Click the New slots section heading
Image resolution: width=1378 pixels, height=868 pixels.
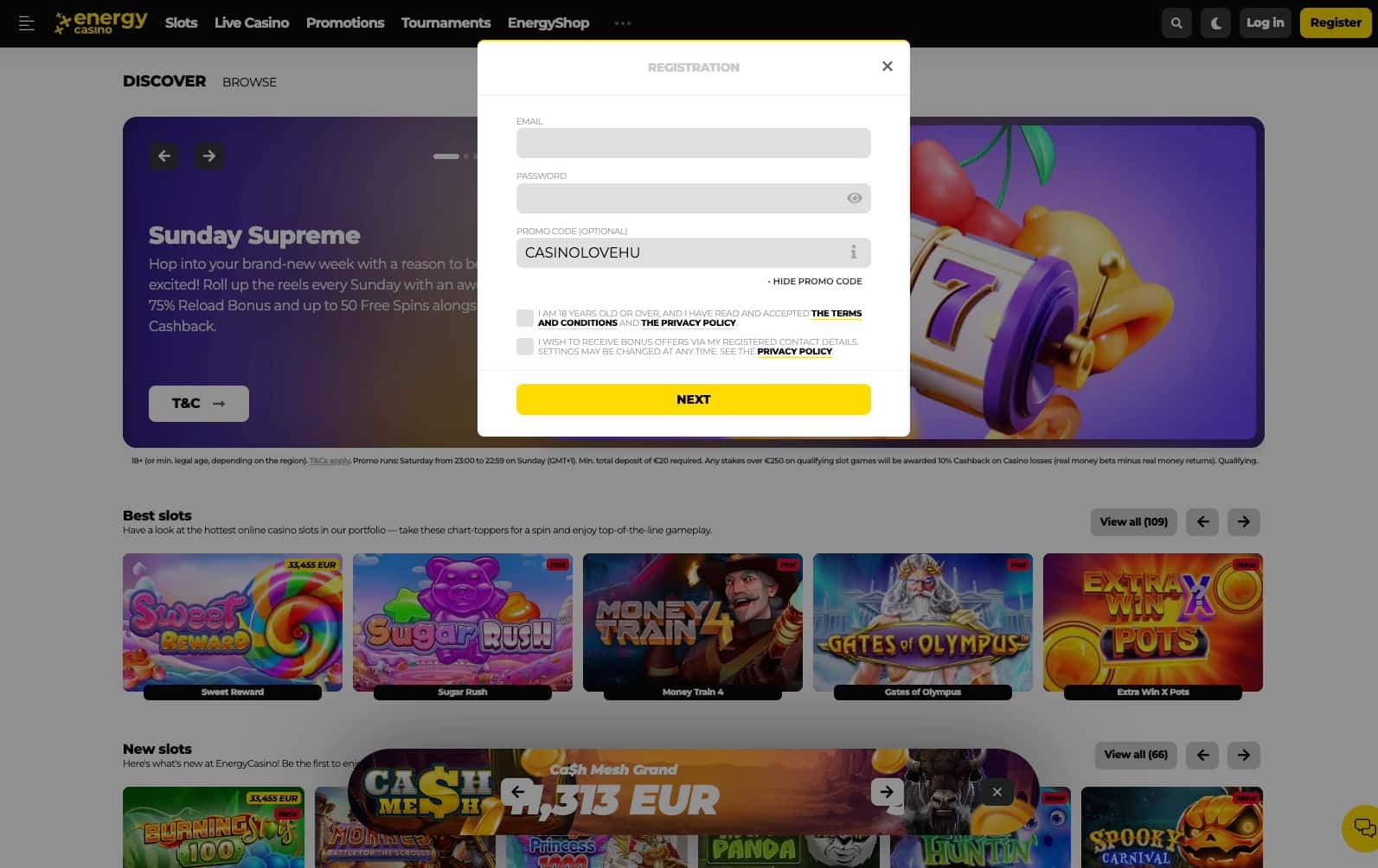coord(157,749)
